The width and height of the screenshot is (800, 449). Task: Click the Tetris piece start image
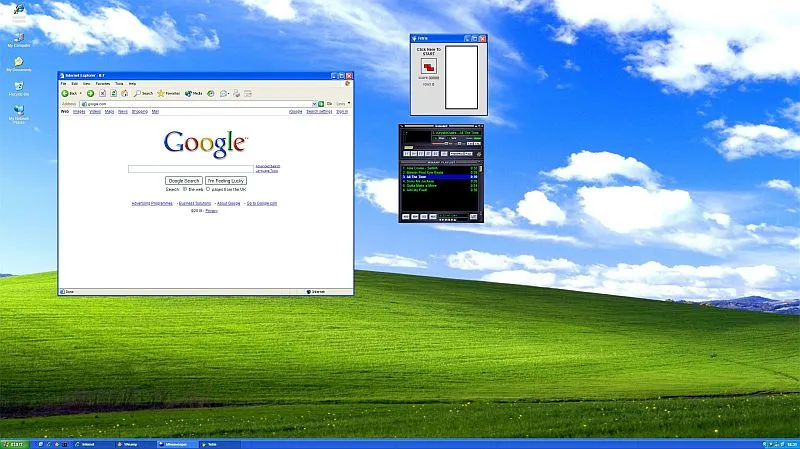coord(429,66)
